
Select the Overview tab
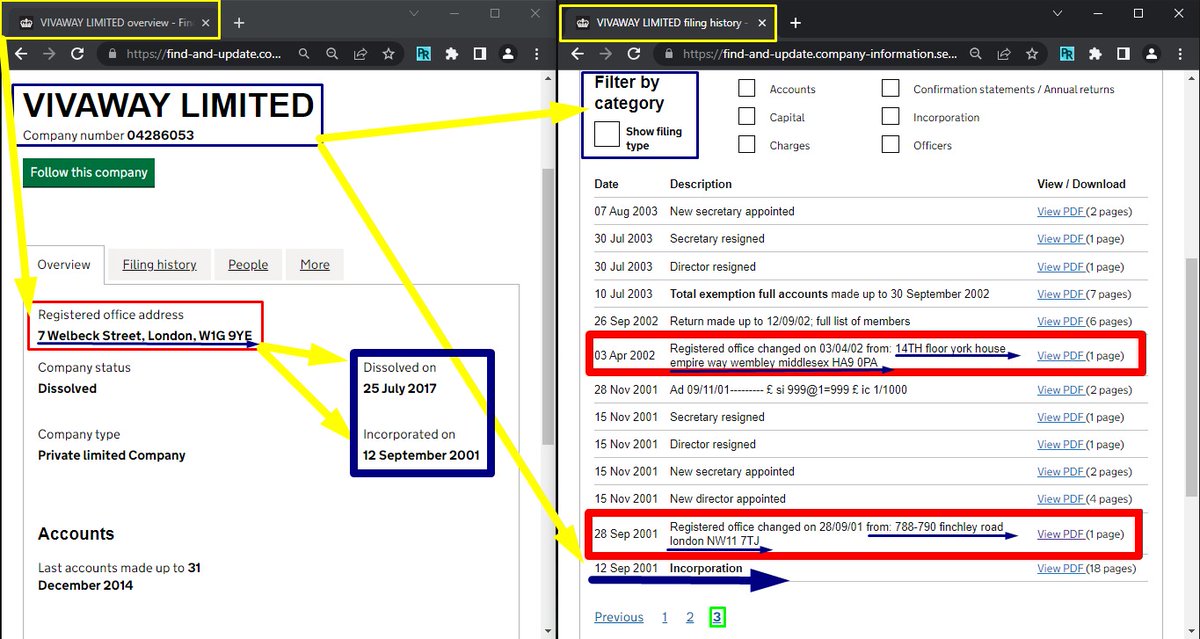coord(64,265)
